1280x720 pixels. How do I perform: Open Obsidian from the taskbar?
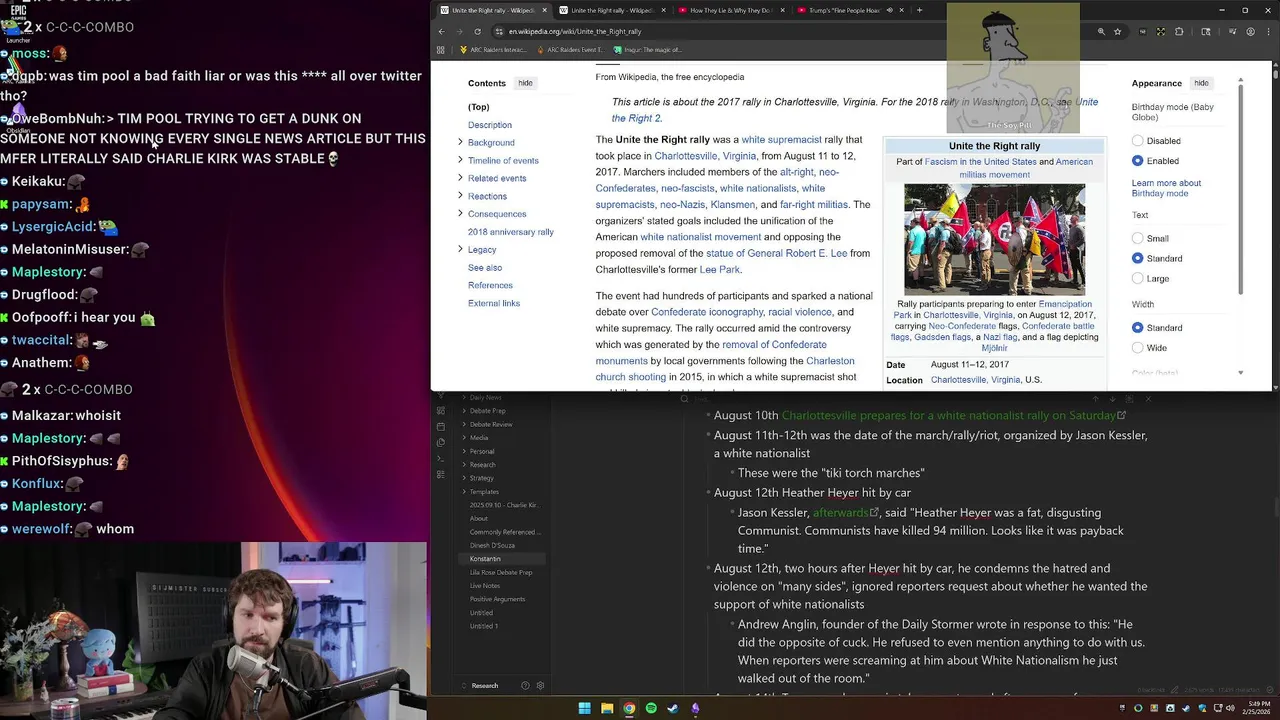click(695, 708)
